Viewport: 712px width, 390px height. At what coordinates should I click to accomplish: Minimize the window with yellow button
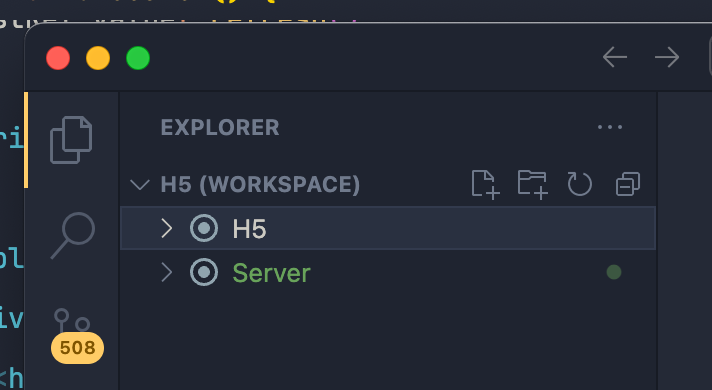[98, 58]
